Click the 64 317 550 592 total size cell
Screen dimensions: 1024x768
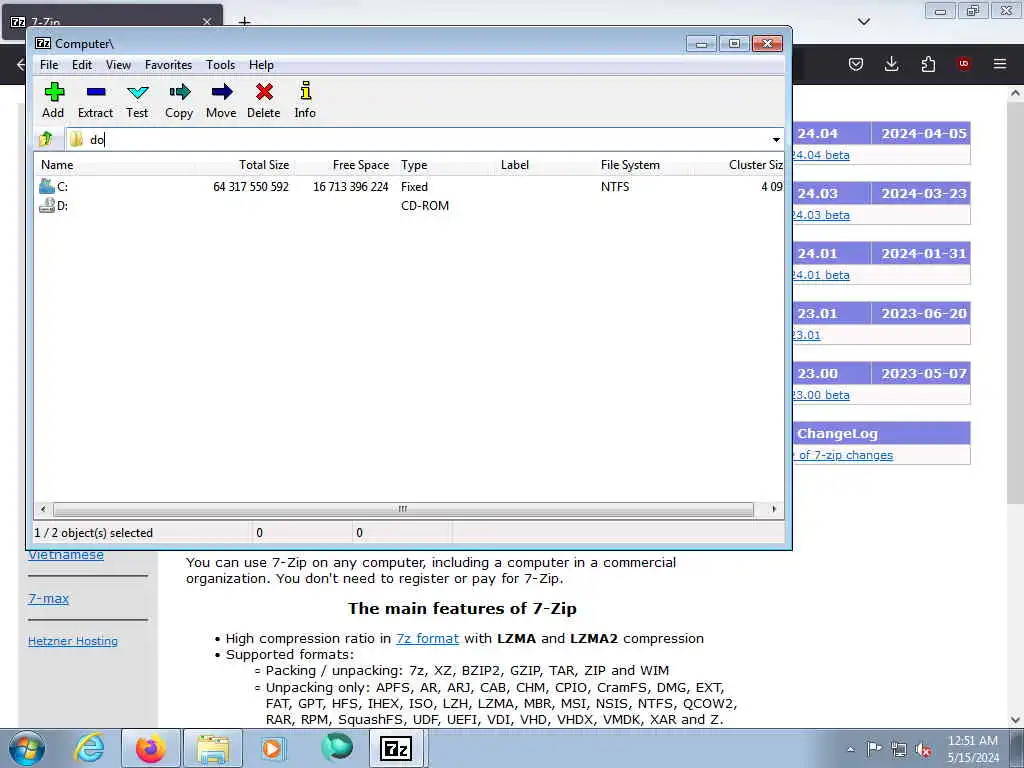[x=251, y=187]
